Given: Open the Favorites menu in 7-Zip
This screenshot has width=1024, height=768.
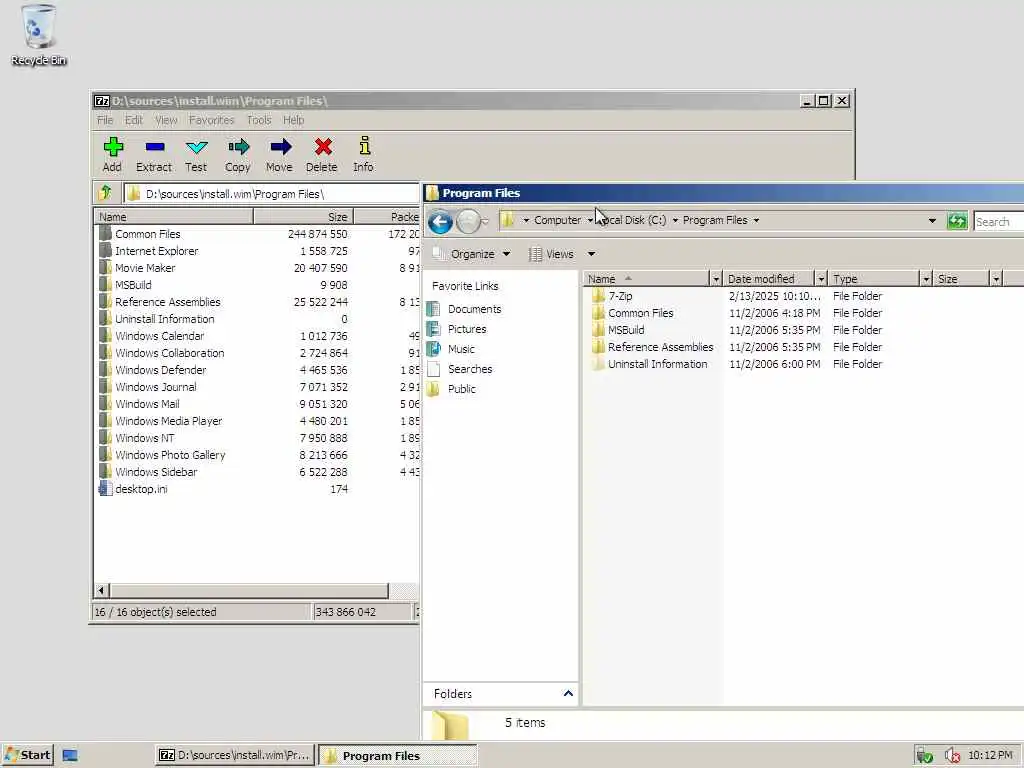Looking at the screenshot, I should 212,120.
